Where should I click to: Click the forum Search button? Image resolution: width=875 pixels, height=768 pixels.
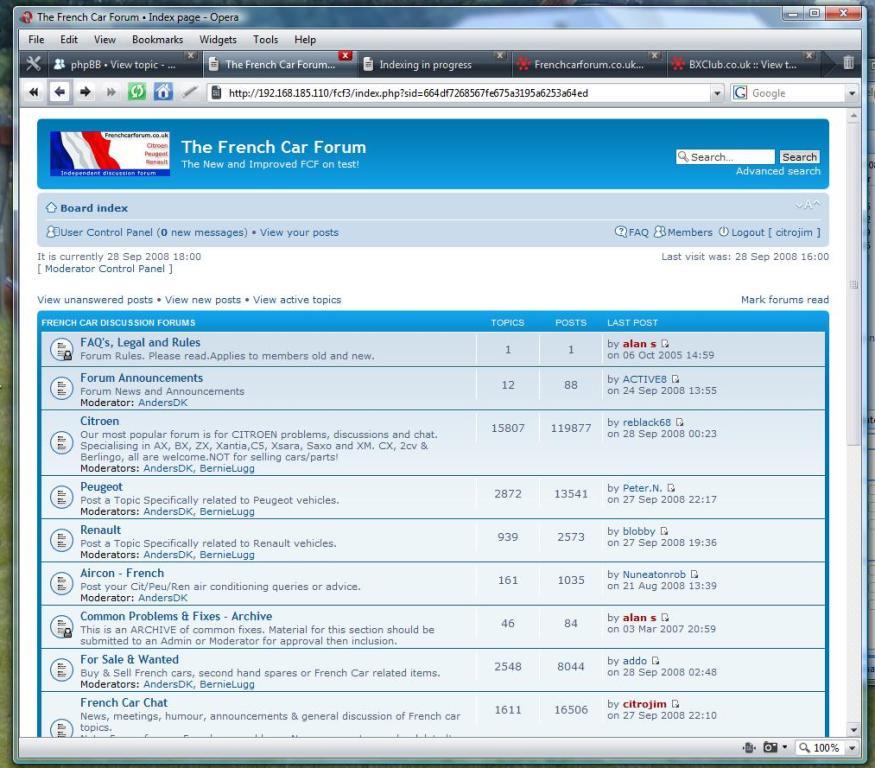[x=799, y=157]
